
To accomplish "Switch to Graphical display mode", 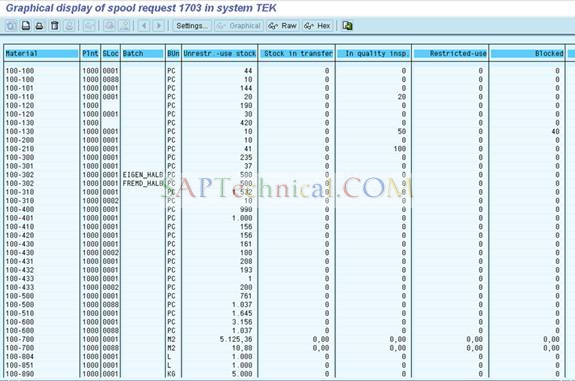I will tap(239, 26).
